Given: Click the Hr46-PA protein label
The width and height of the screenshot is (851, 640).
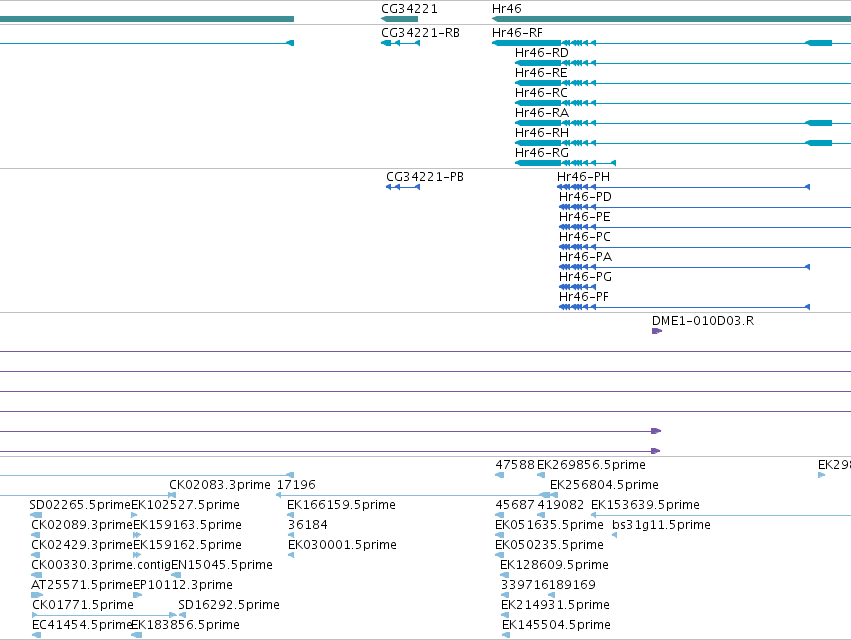Looking at the screenshot, I should (585, 257).
